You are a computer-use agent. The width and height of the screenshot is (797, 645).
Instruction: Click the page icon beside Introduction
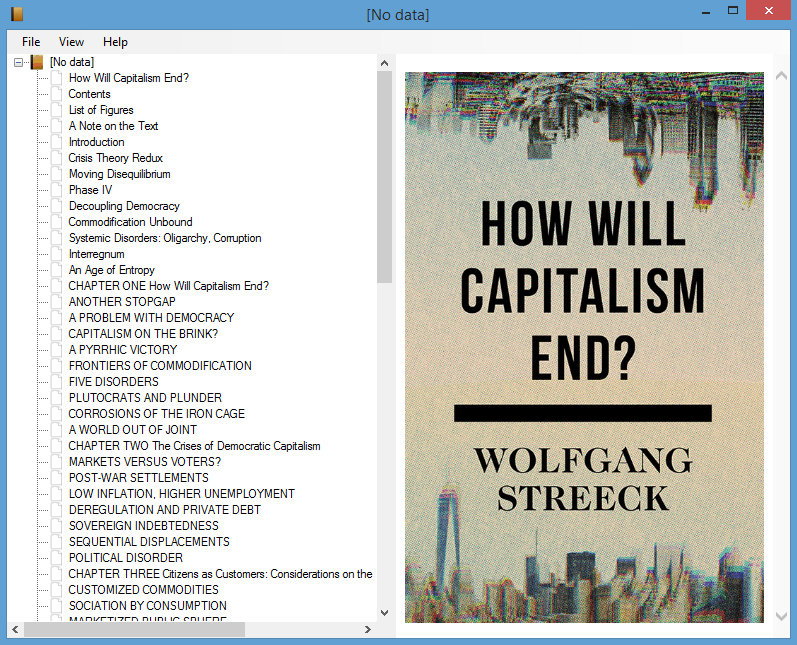pyautogui.click(x=56, y=142)
